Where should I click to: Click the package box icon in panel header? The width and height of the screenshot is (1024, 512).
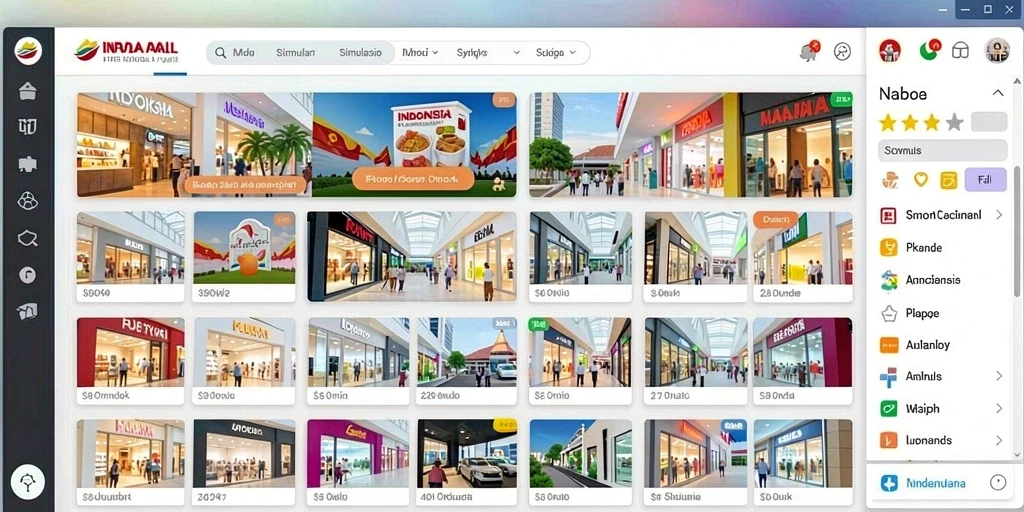pyautogui.click(x=960, y=51)
